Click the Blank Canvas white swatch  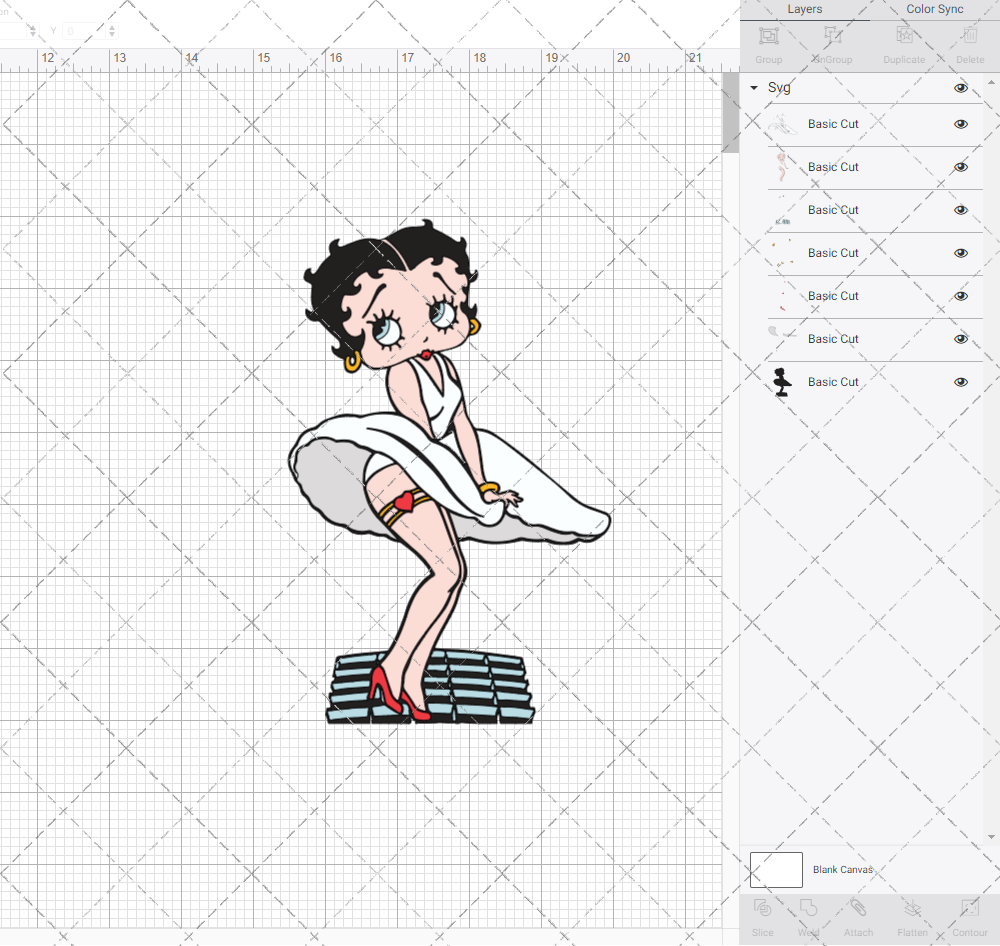point(776,869)
